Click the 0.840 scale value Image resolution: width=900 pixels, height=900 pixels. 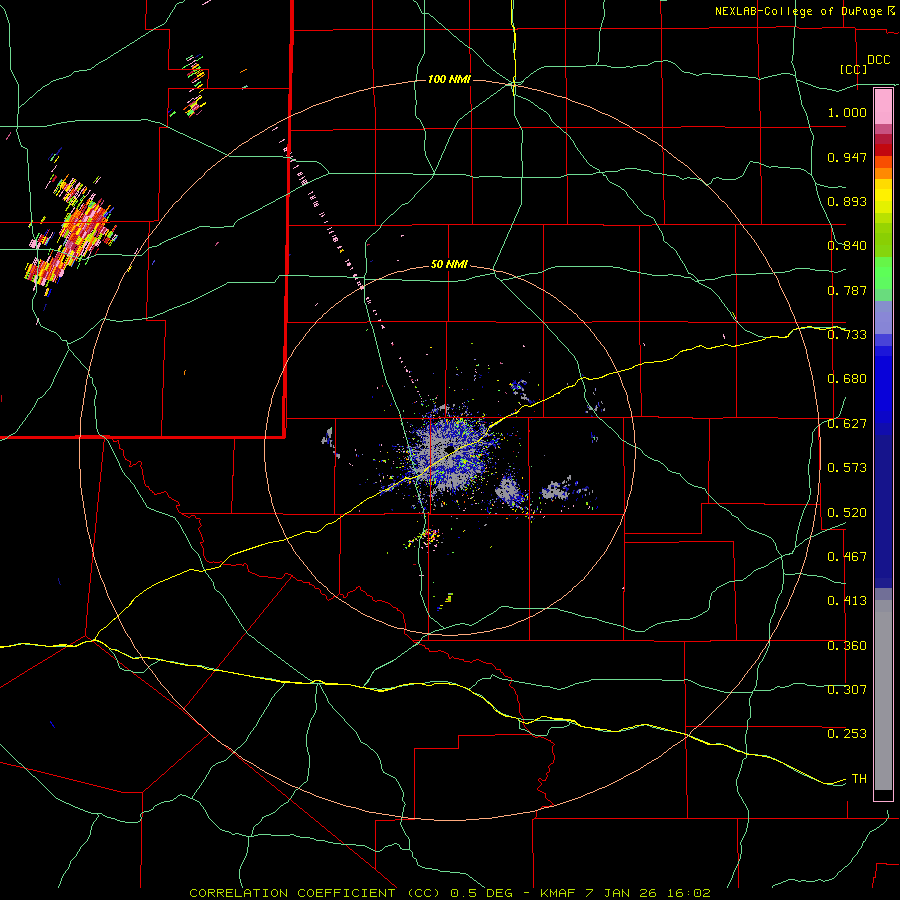click(847, 246)
